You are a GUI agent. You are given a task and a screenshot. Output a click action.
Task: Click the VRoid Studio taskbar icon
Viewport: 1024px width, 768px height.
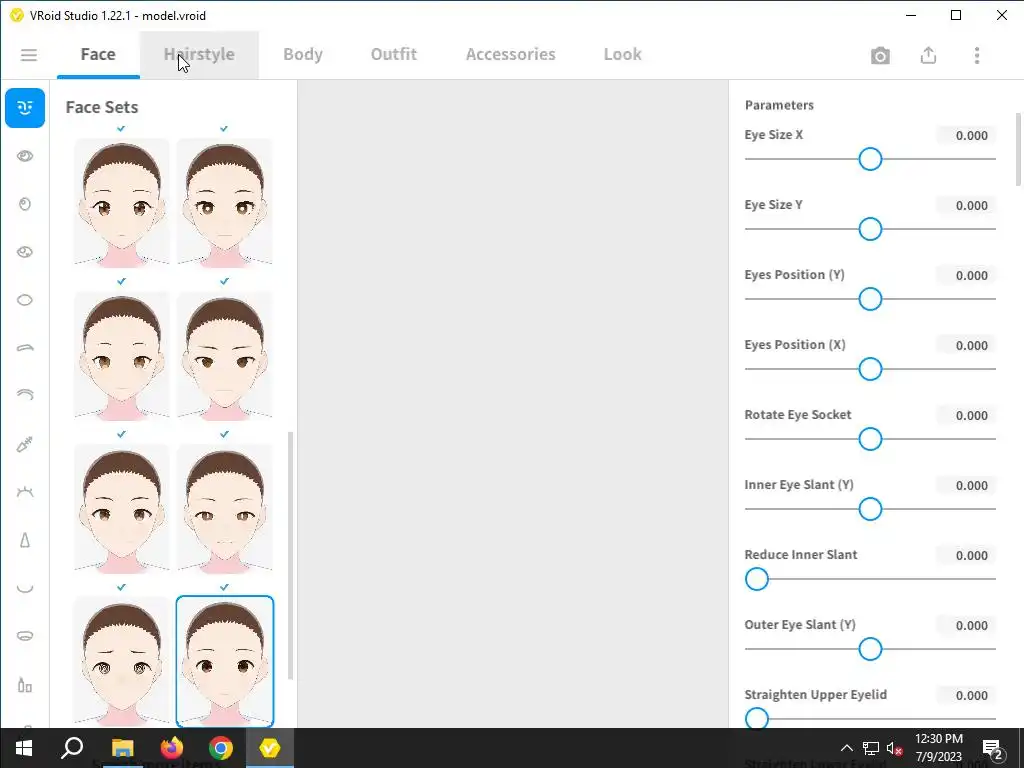(x=270, y=748)
